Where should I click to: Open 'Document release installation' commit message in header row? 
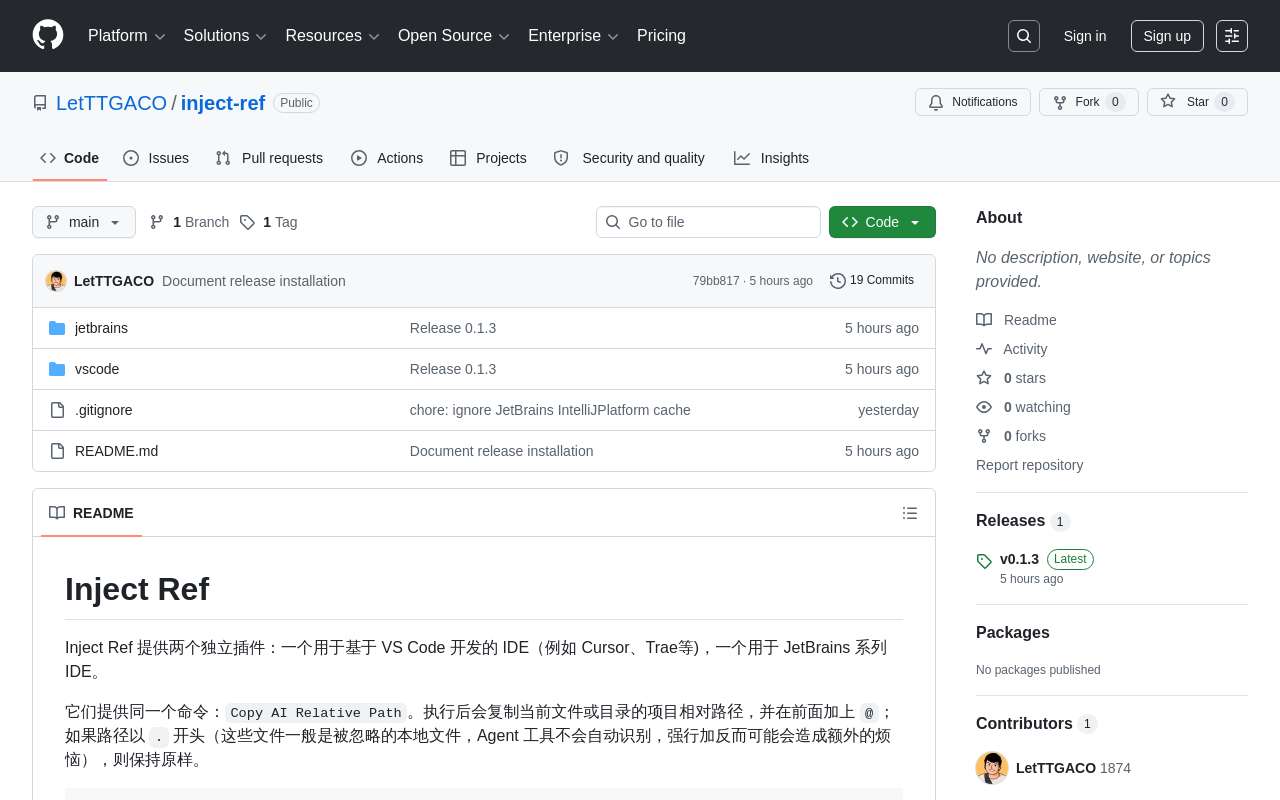click(254, 281)
